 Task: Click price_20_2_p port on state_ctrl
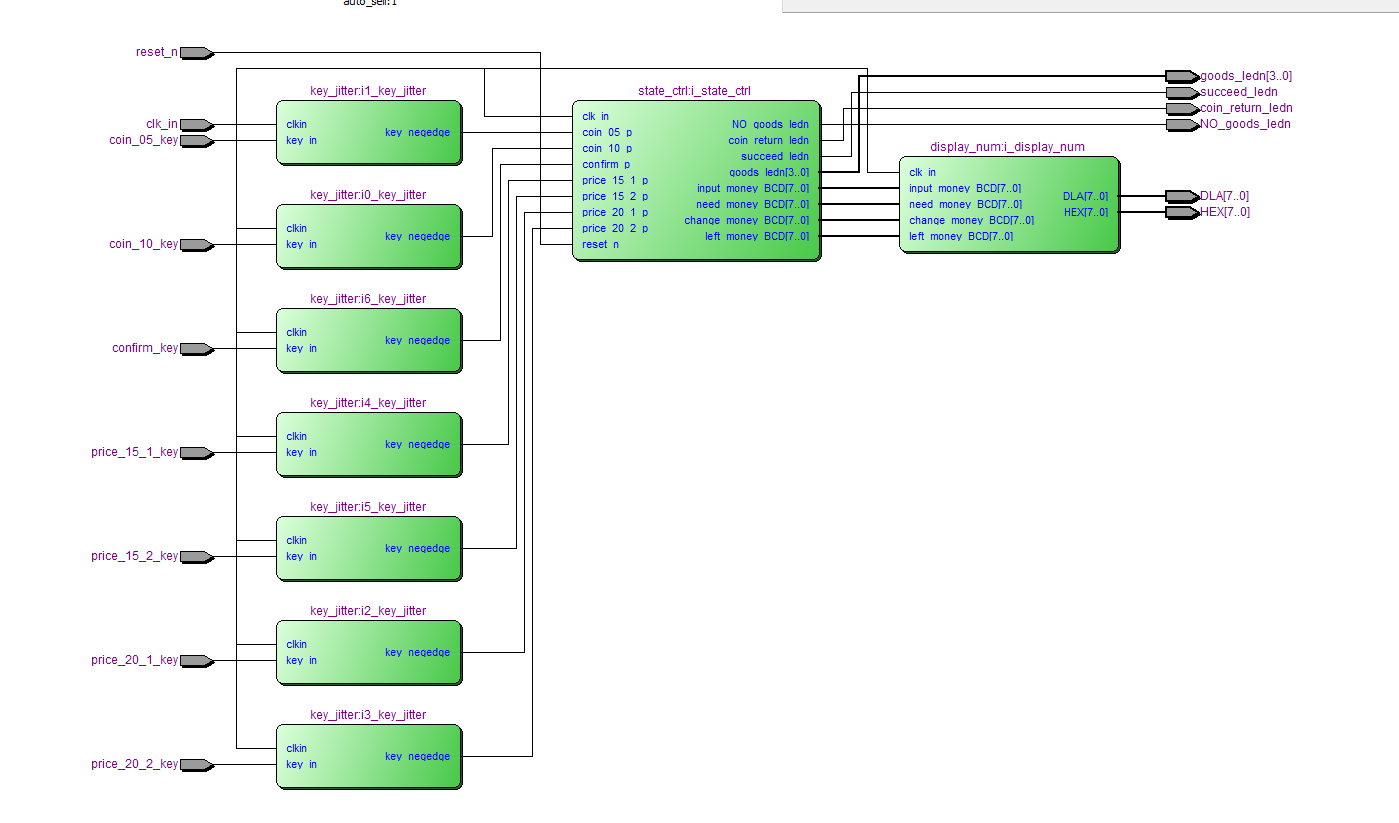click(615, 228)
